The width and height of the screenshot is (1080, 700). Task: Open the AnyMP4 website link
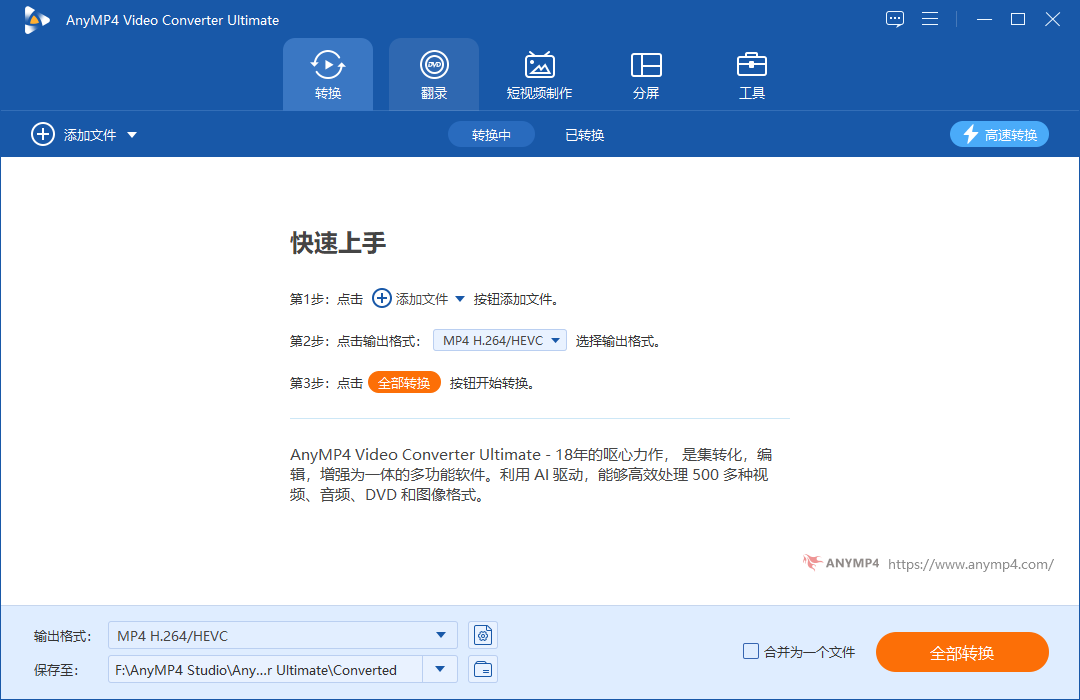click(970, 563)
